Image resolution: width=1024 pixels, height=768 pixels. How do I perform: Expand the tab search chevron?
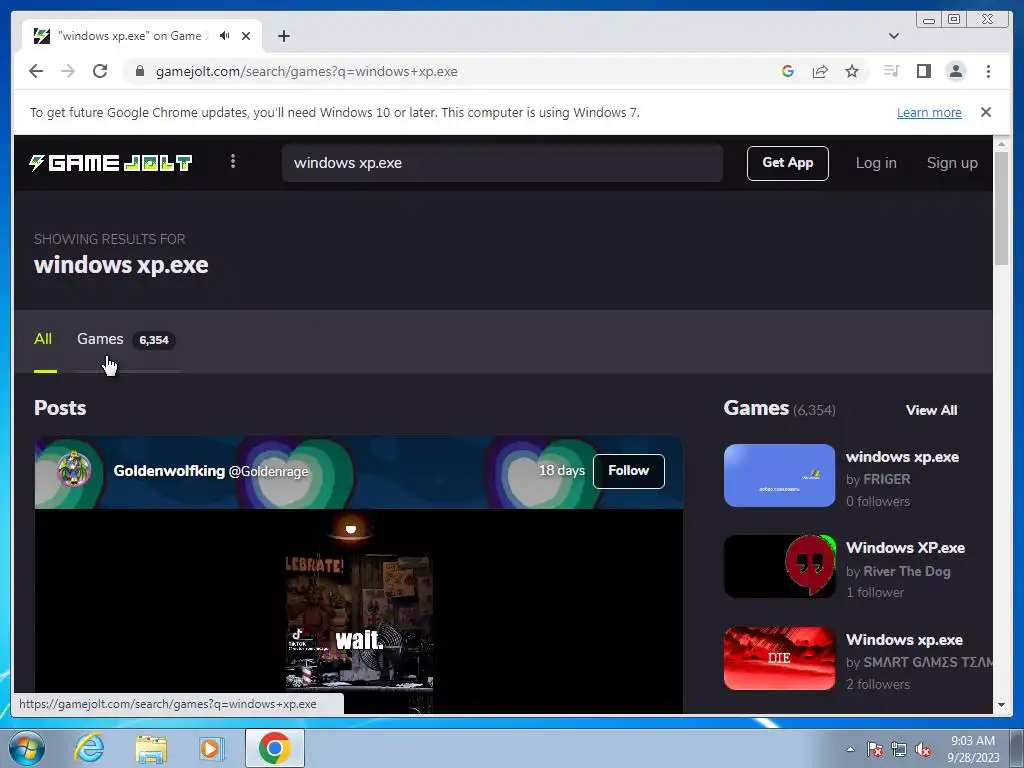[x=894, y=36]
